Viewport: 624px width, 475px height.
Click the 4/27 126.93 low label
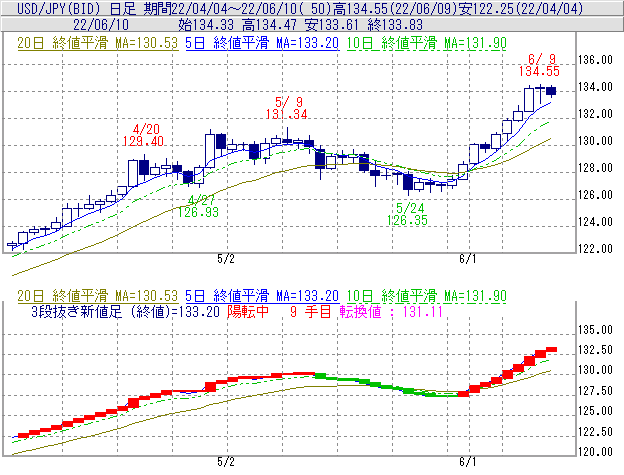pyautogui.click(x=198, y=206)
